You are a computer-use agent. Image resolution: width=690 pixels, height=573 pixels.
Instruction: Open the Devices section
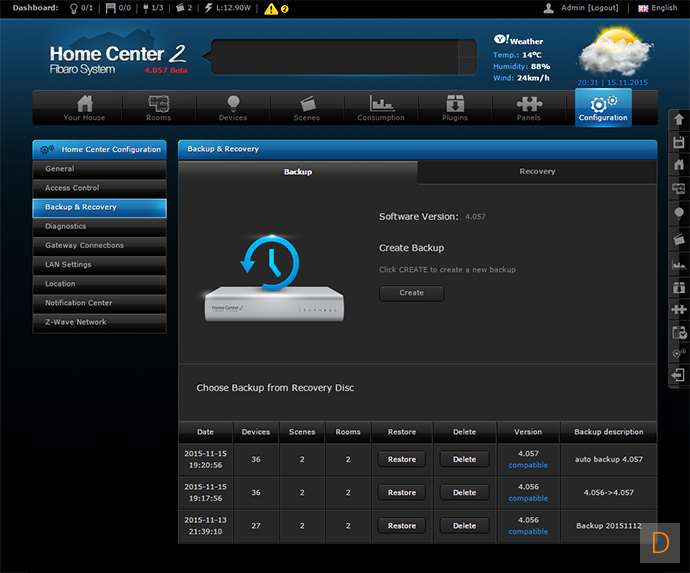(233, 108)
